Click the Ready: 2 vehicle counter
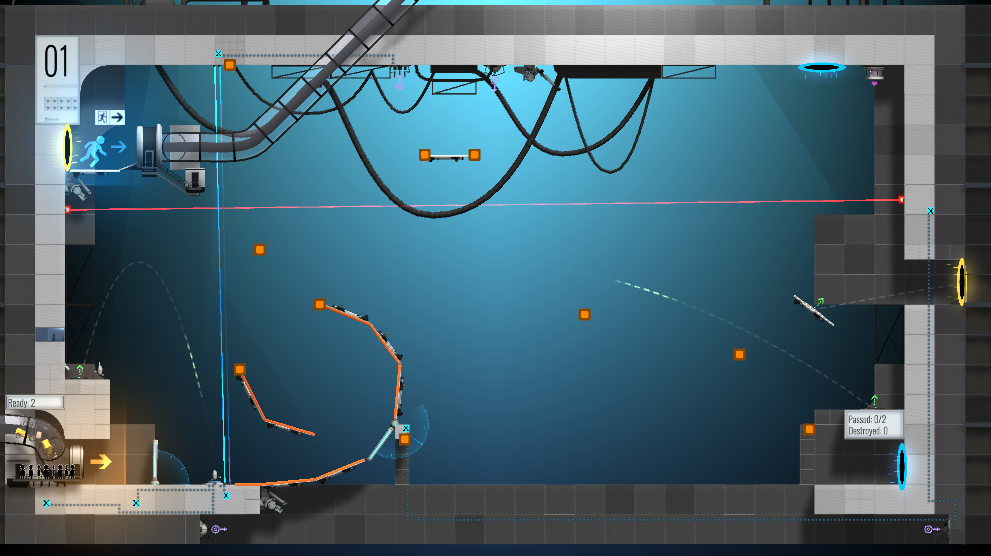The height and width of the screenshot is (556, 991). tap(35, 402)
